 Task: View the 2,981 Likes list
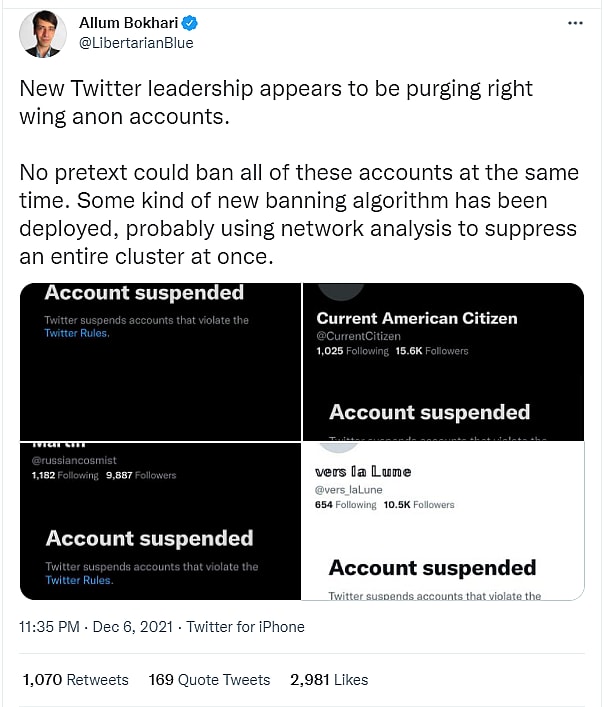pyautogui.click(x=329, y=680)
